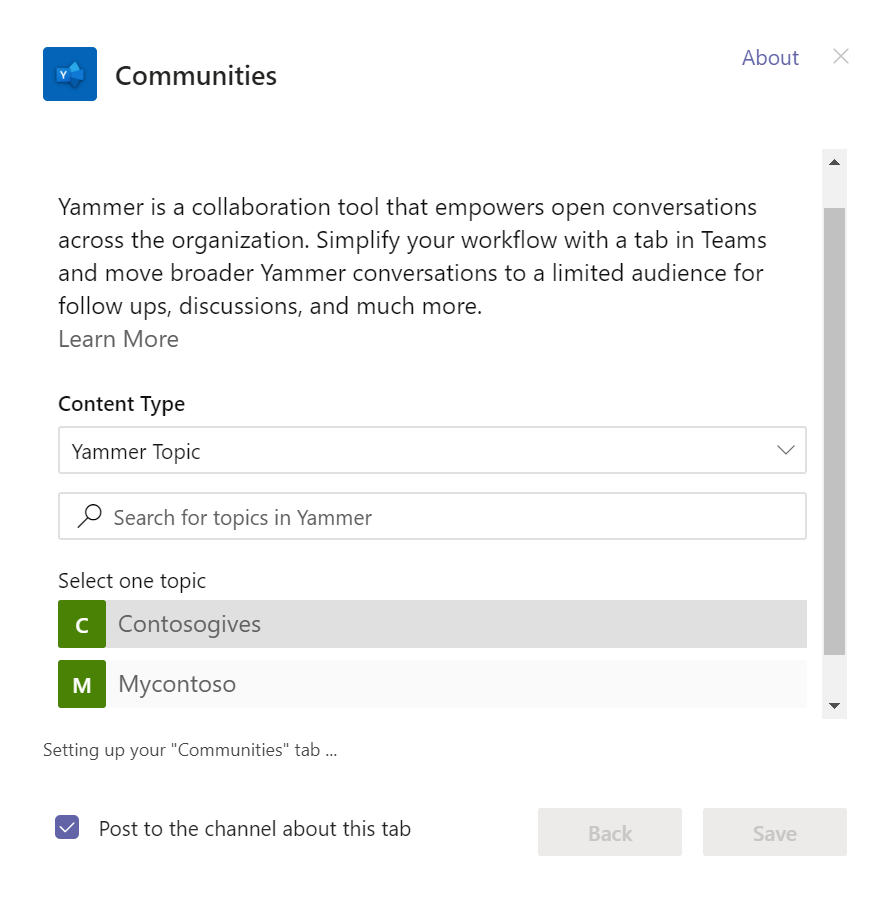This screenshot has height=902, width=889.
Task: Click the green C avatar for Contosogives
Action: (81, 623)
